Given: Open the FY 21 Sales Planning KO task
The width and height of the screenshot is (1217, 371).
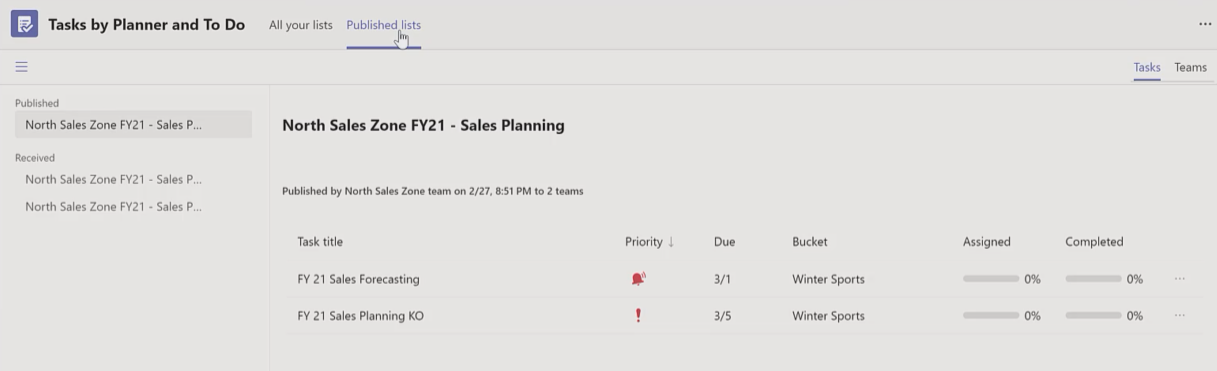Looking at the screenshot, I should click(360, 315).
